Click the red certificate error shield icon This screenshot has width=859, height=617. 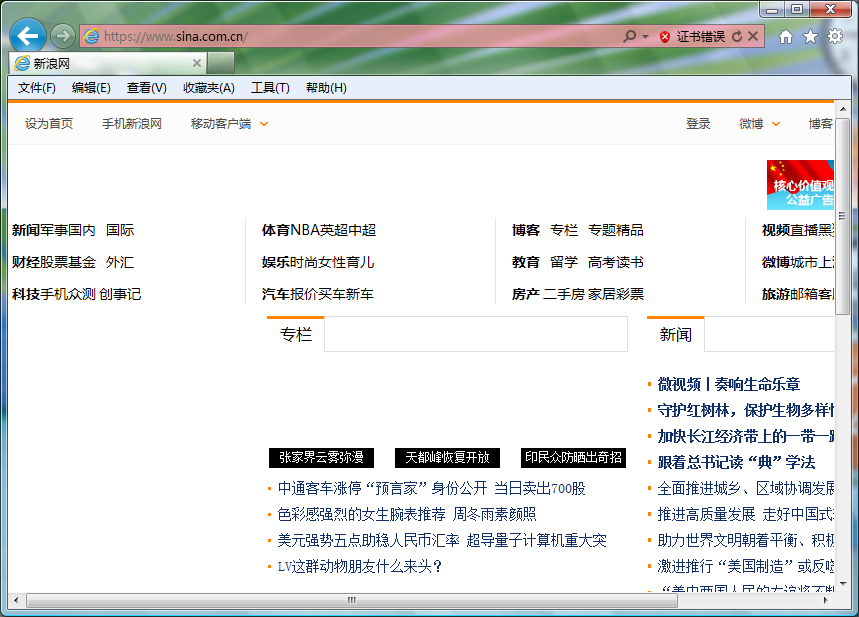[x=665, y=37]
